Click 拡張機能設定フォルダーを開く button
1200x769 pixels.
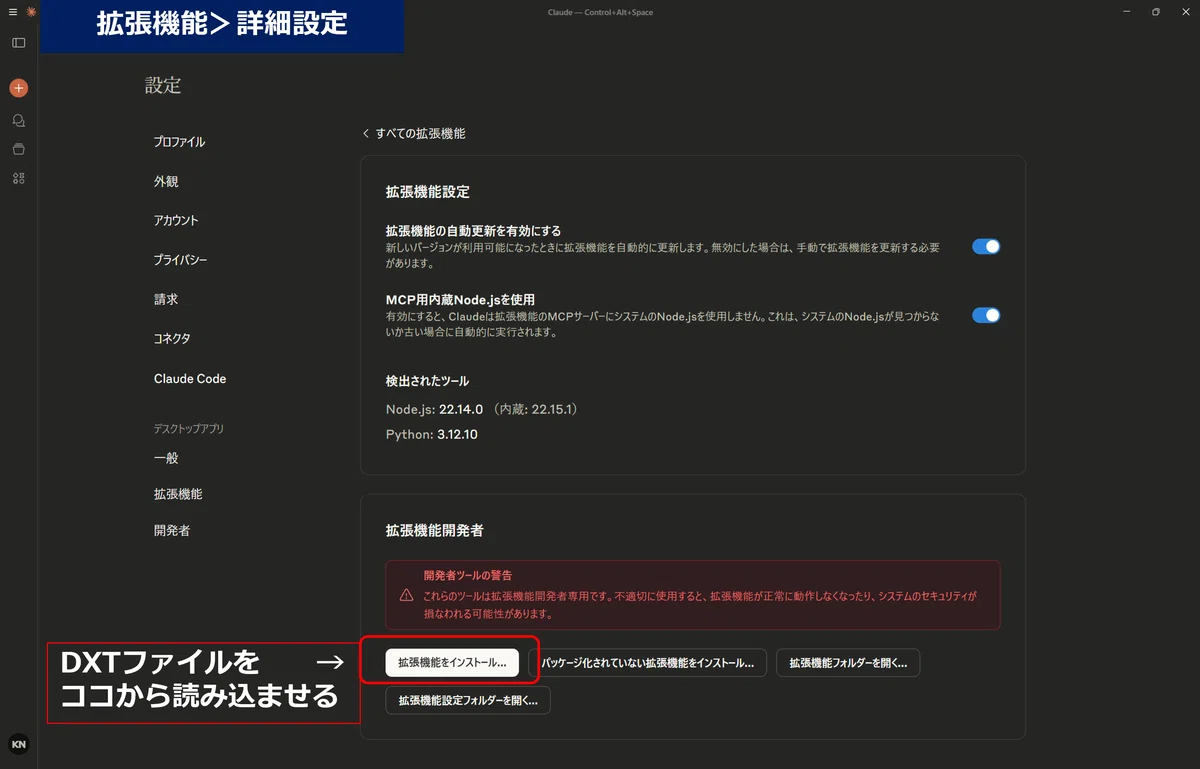click(x=468, y=700)
